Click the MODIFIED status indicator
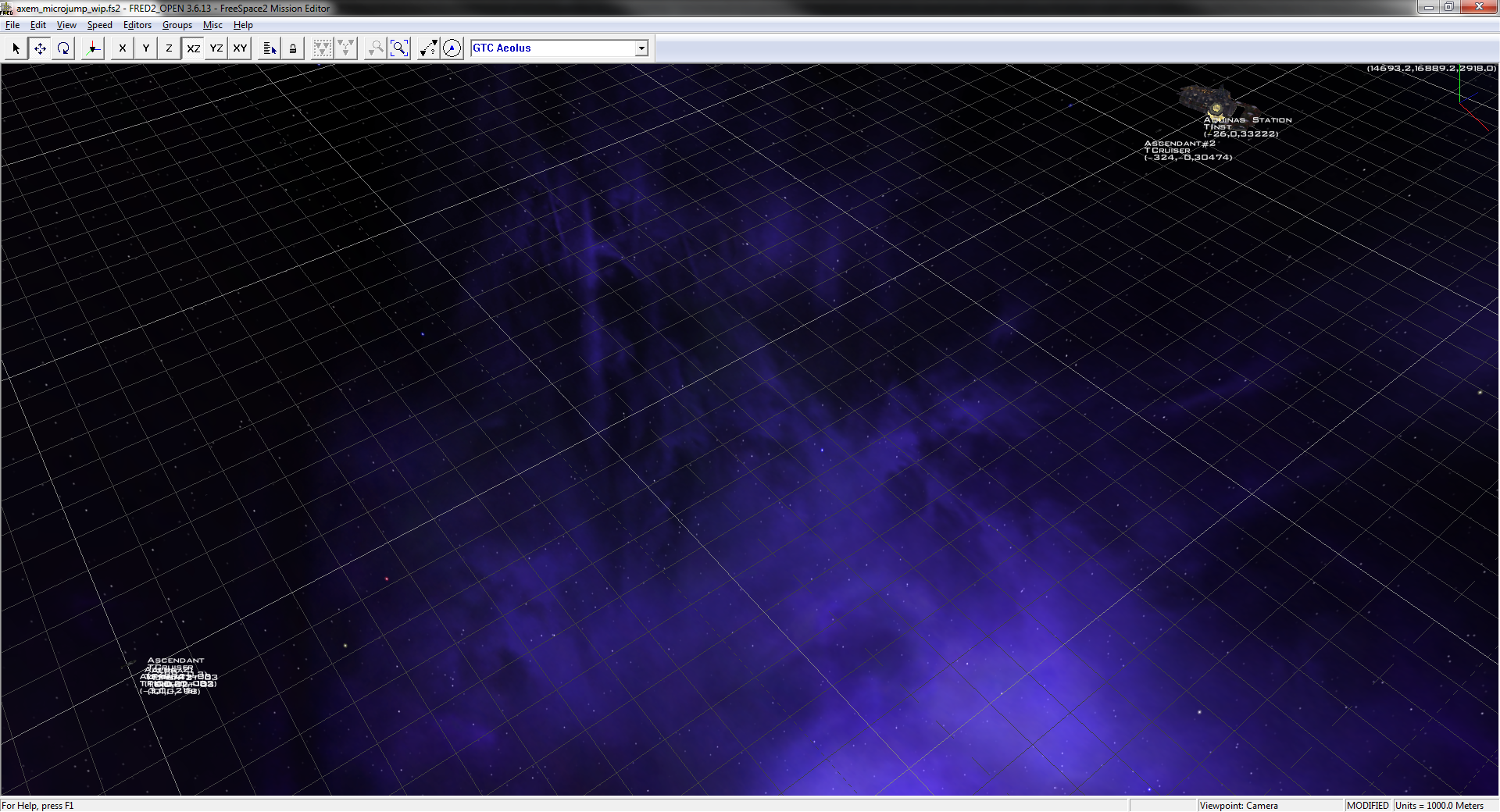The image size is (1500, 812). (1368, 806)
